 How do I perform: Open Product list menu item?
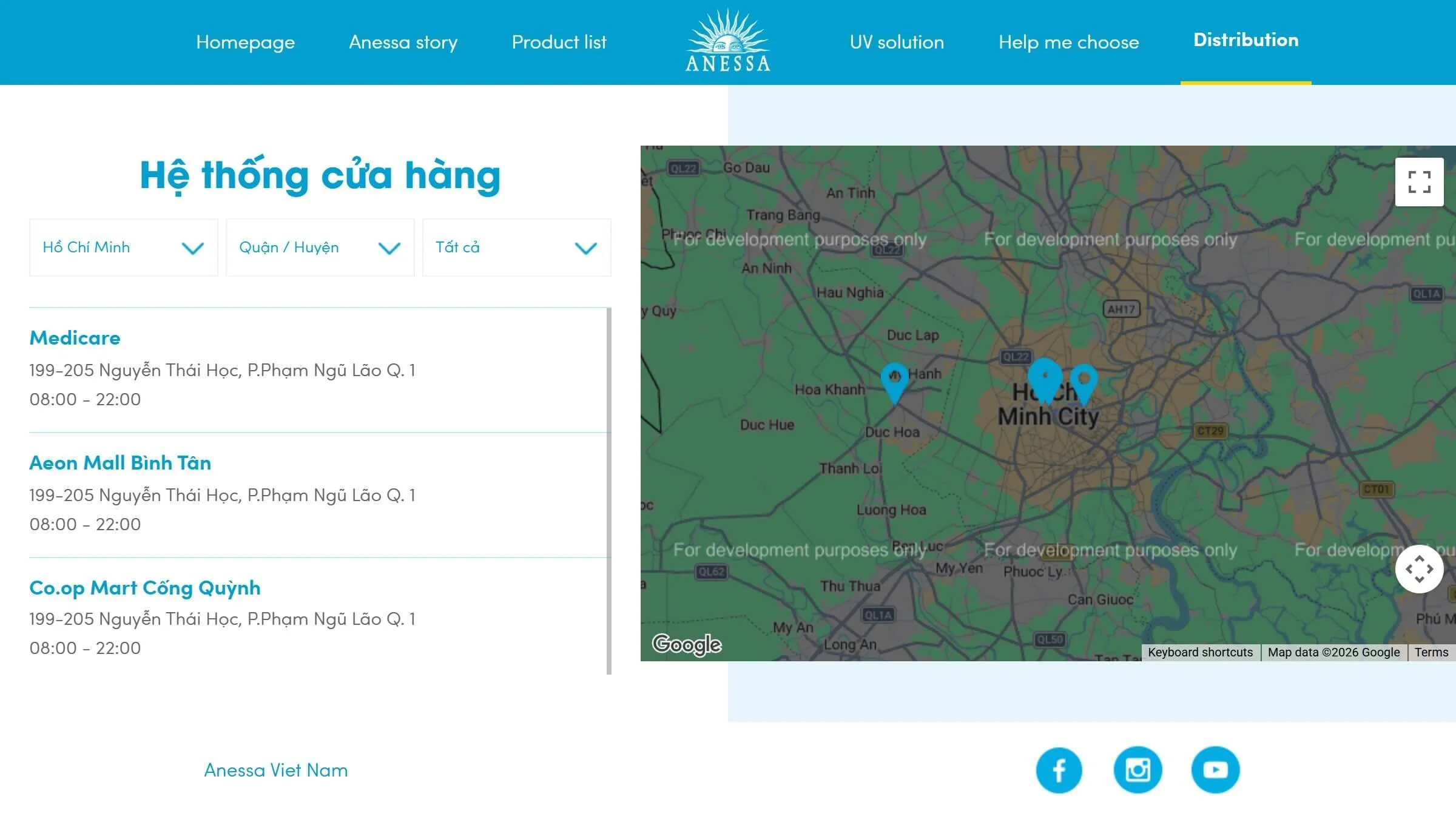tap(559, 42)
